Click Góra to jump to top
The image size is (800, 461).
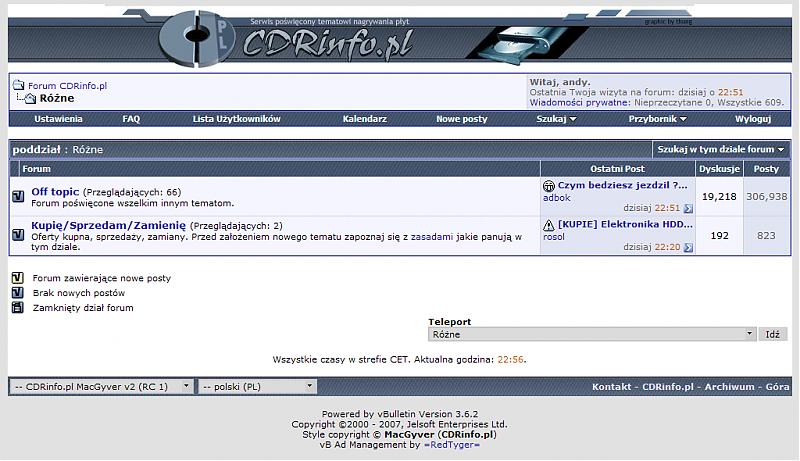pyautogui.click(x=778, y=387)
